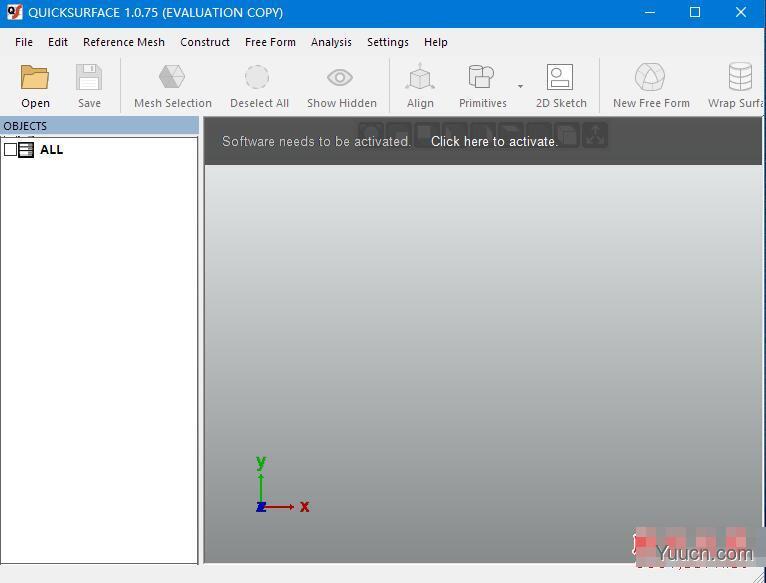766x583 pixels.
Task: Open the Reference Mesh menu
Action: tap(124, 42)
